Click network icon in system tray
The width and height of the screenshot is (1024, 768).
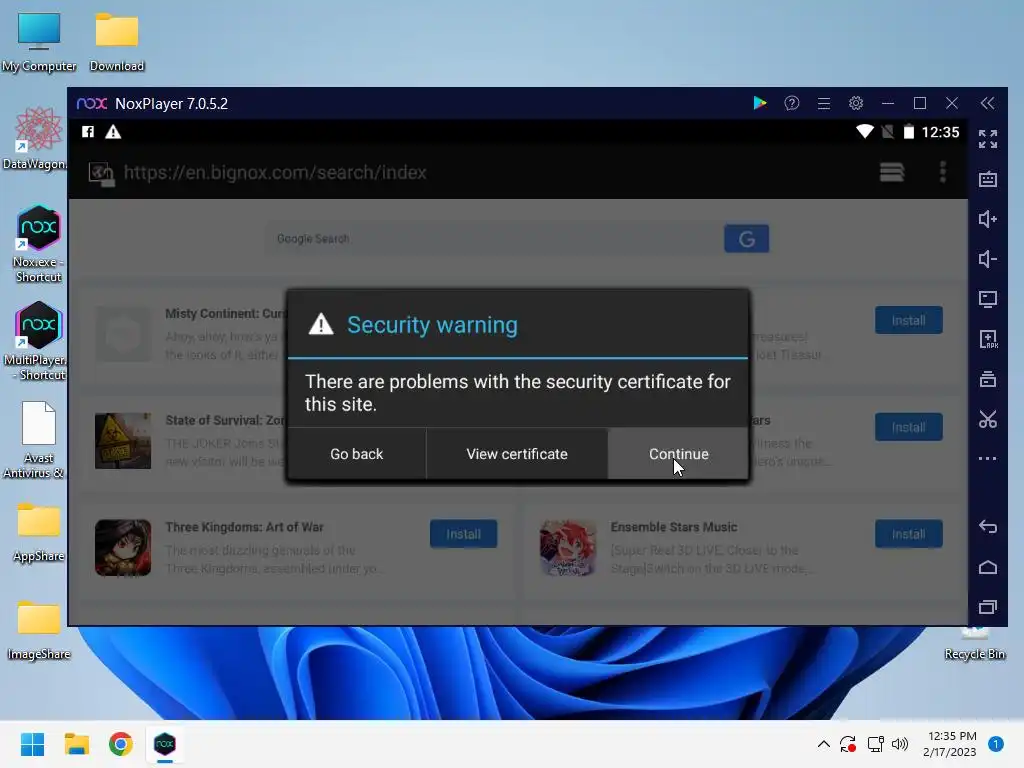(875, 744)
